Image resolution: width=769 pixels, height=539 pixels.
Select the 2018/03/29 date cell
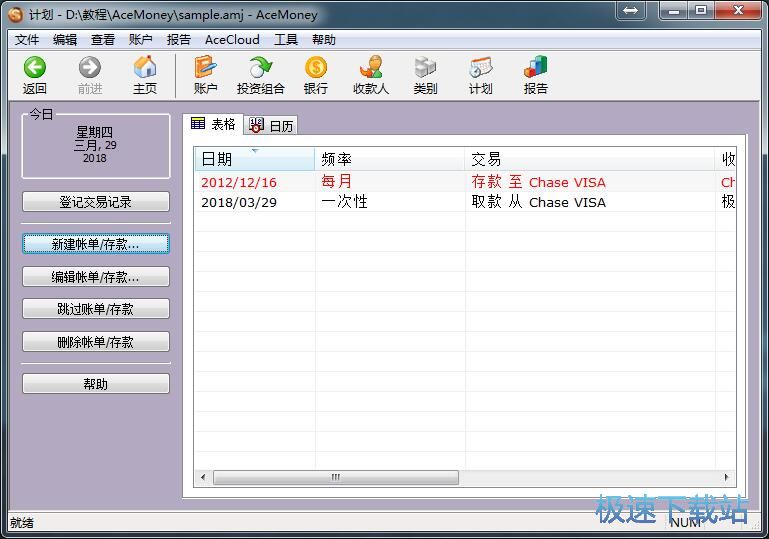239,203
